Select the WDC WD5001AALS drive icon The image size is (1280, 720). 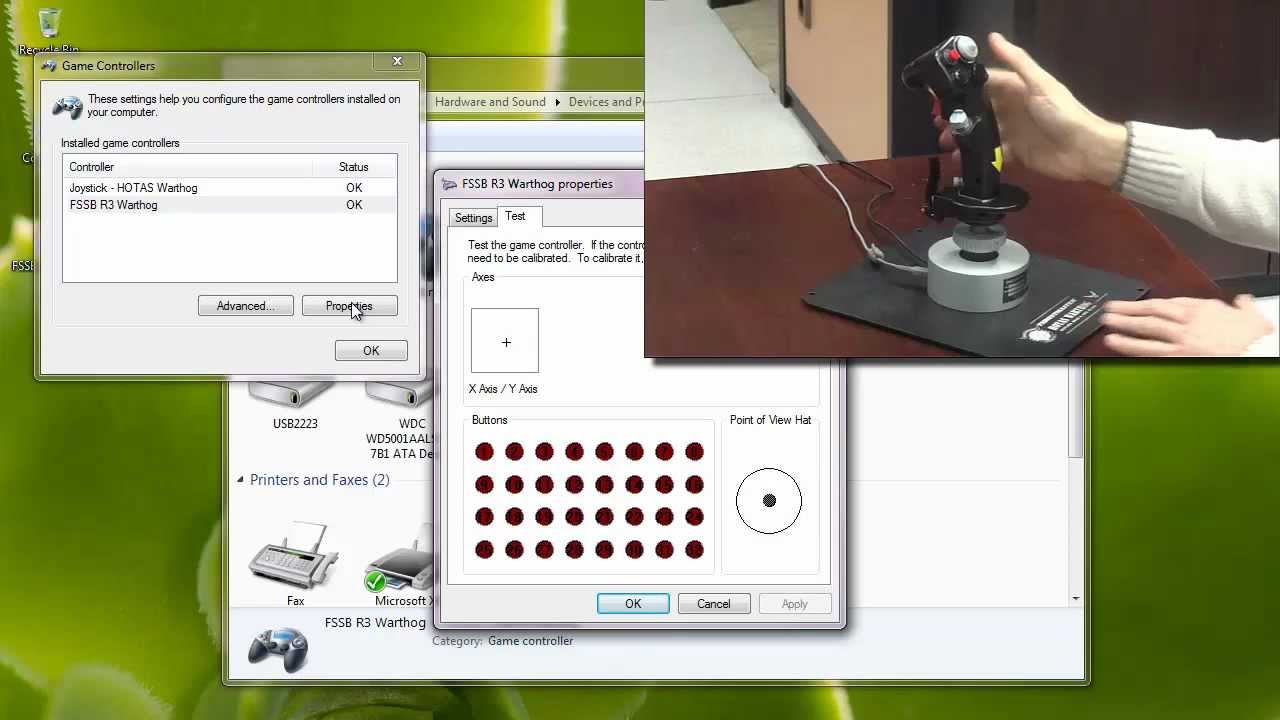click(400, 395)
